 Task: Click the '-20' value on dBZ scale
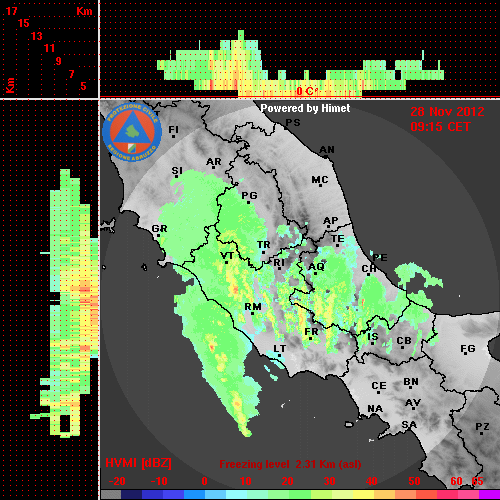coord(117,481)
